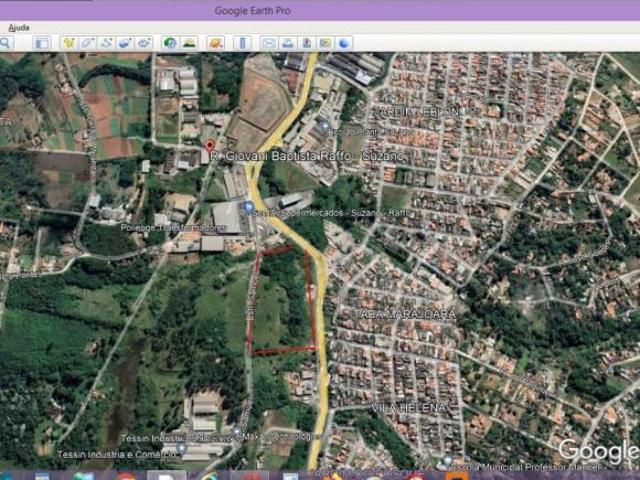This screenshot has width=640, height=480.
Task: Click View in Google Maps icon
Action: (325, 43)
